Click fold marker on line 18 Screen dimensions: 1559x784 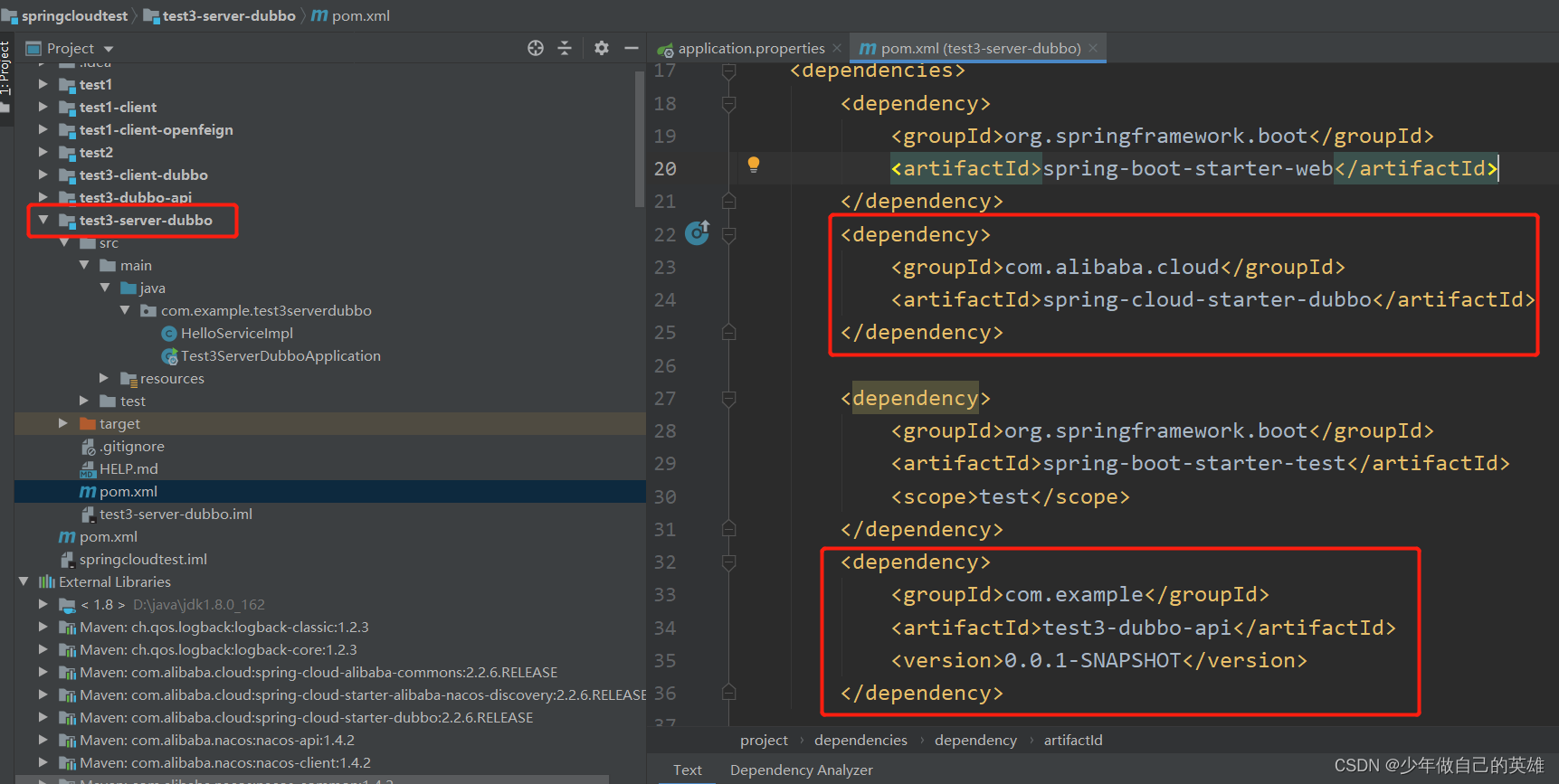point(728,104)
